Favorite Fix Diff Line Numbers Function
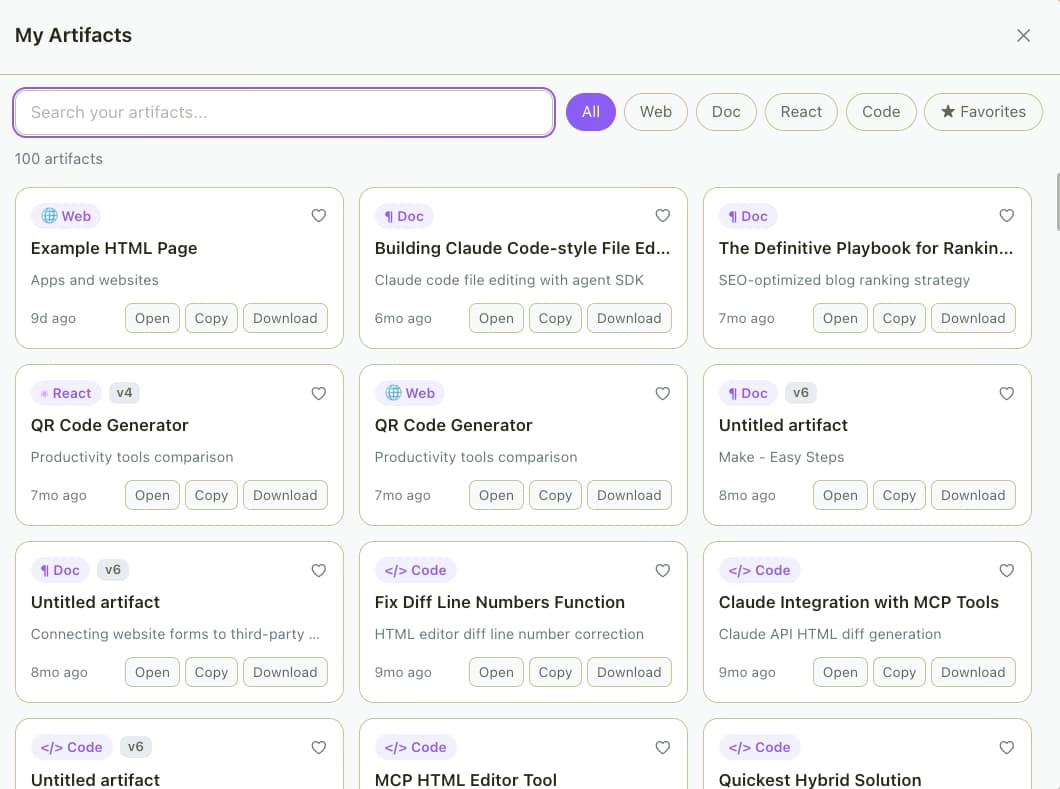This screenshot has height=789, width=1060. tap(662, 571)
